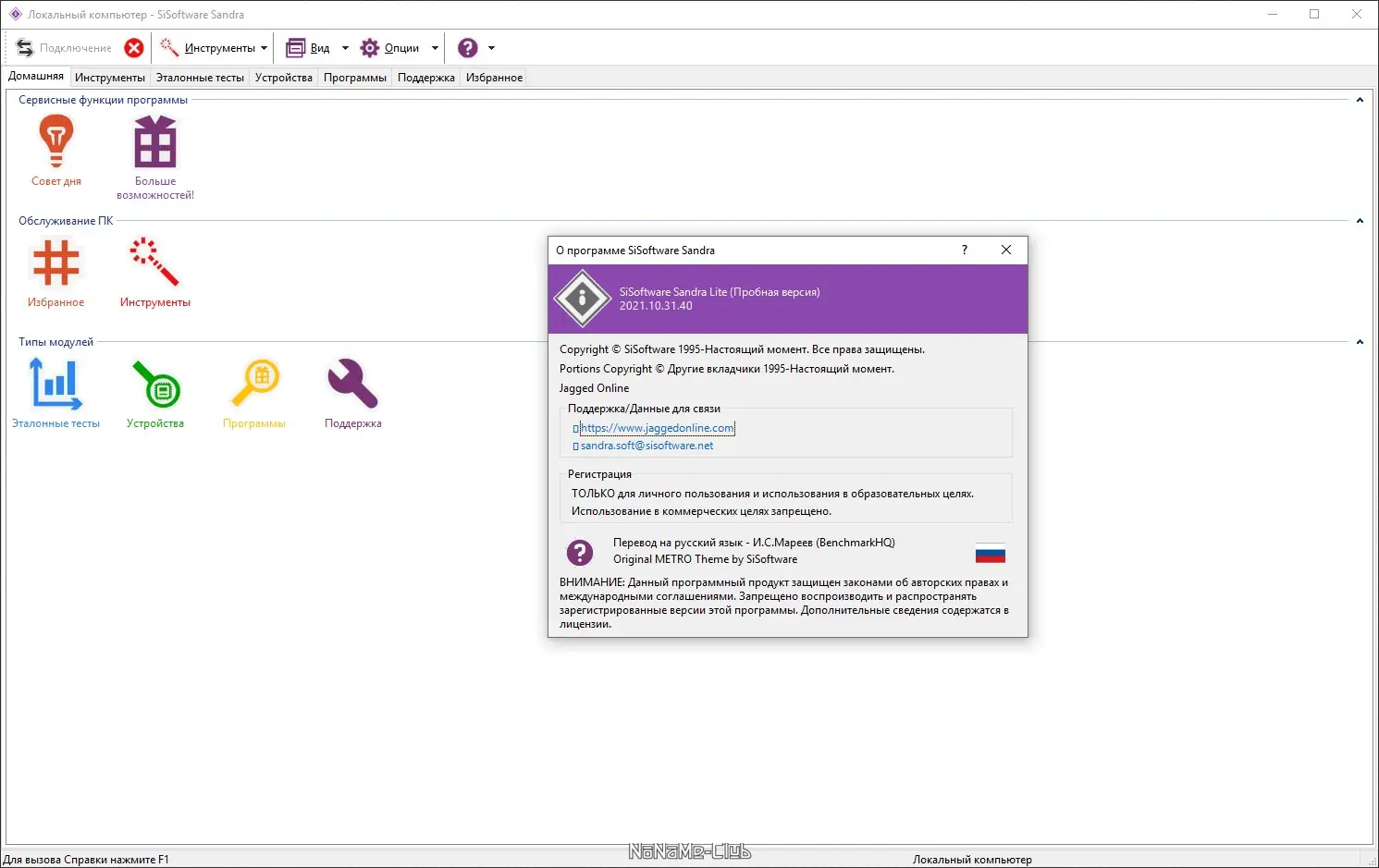The image size is (1379, 868).
Task: Click the sandra.soft@sisoftware.net email link
Action: 646,446
